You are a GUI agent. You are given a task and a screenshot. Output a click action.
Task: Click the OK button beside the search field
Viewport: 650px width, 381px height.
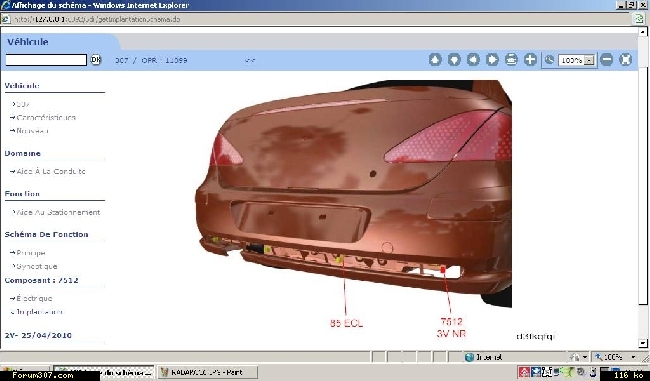[96, 60]
